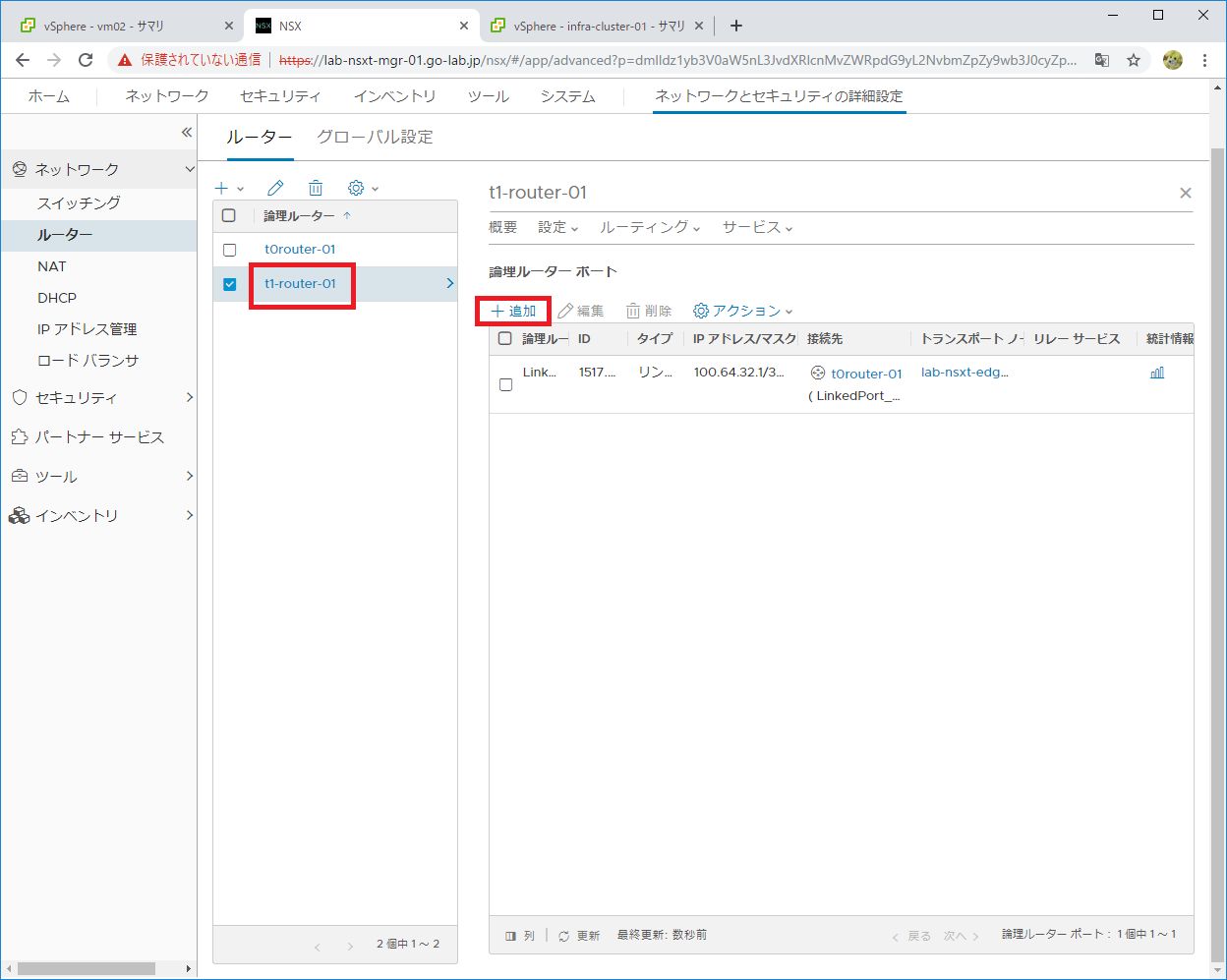Image resolution: width=1227 pixels, height=980 pixels.
Task: Click the delete trash icon above router list
Action: (316, 188)
